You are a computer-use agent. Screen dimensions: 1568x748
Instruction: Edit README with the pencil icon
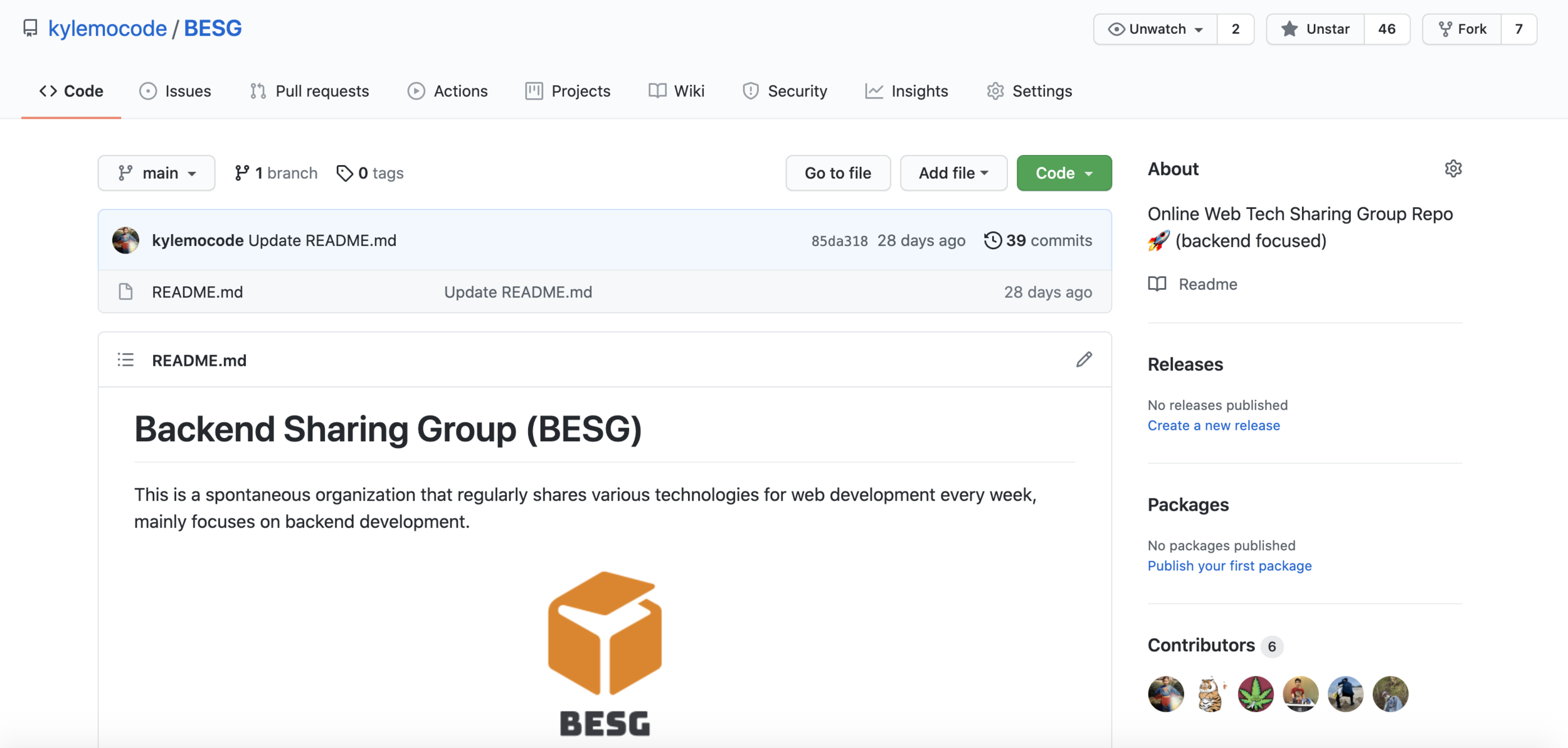[1084, 360]
